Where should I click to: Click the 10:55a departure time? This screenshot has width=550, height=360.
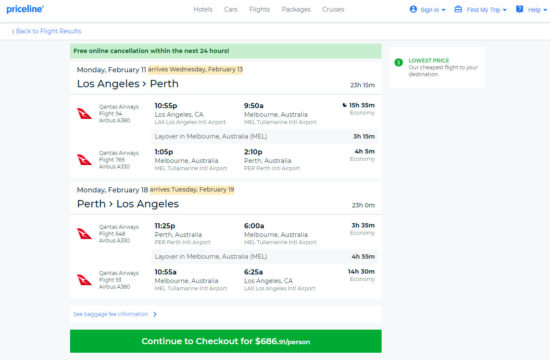click(x=166, y=272)
